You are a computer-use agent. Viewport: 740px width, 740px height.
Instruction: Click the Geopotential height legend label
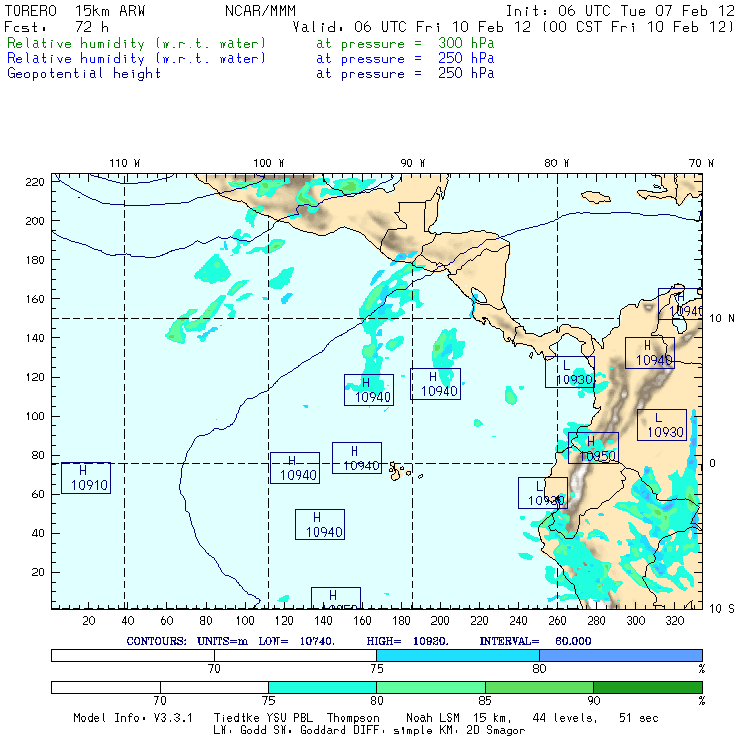84,73
